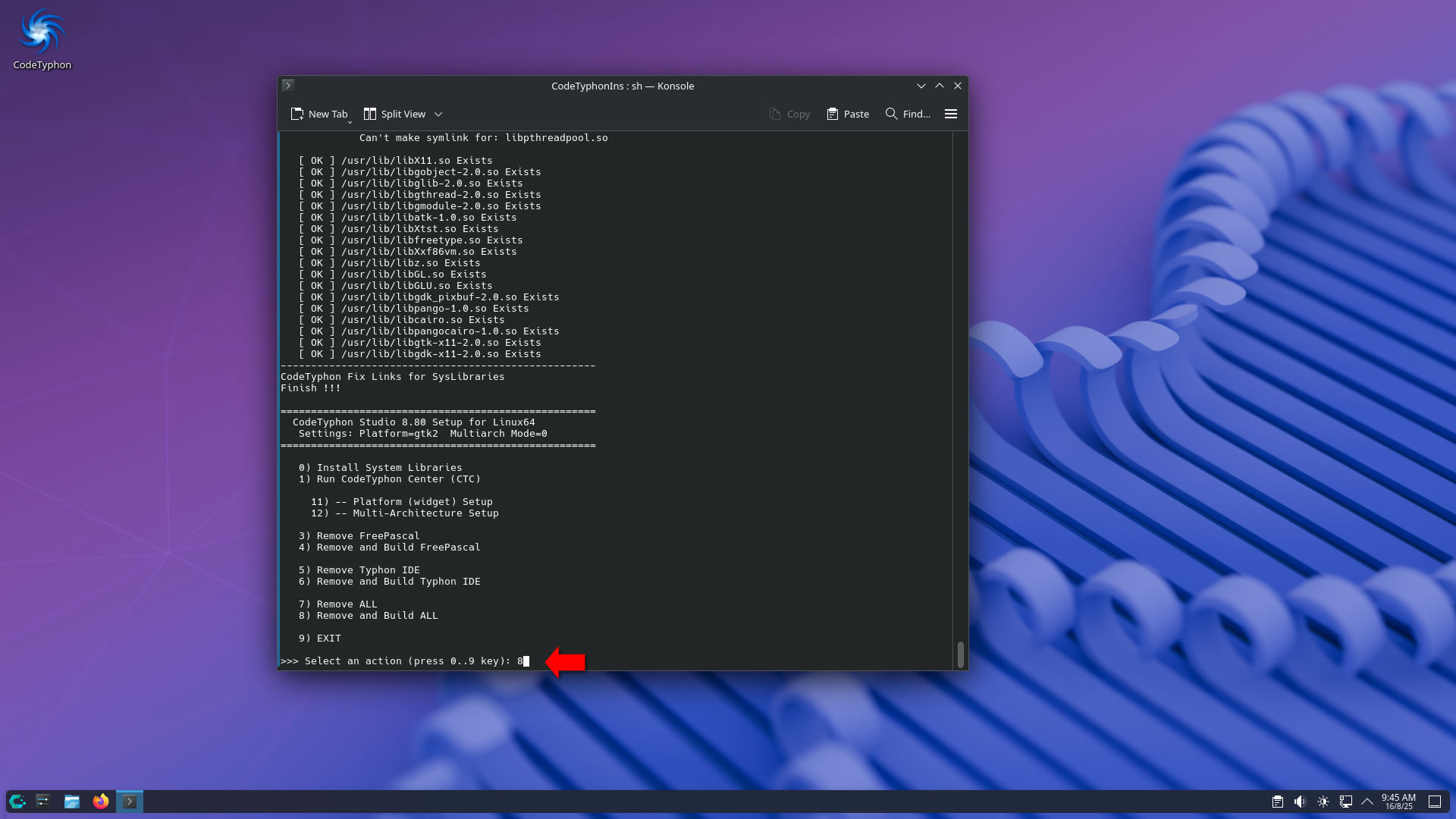The width and height of the screenshot is (1456, 819).
Task: Click the '/usr/lib/libcairo.so Exists' line
Action: coord(402,320)
